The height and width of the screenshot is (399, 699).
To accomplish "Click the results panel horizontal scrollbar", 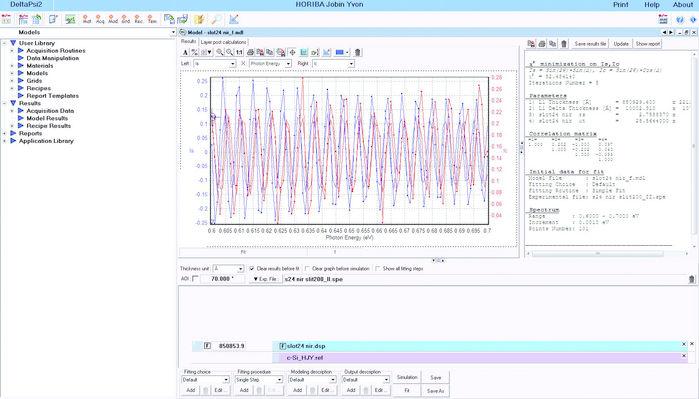I will click(x=608, y=253).
